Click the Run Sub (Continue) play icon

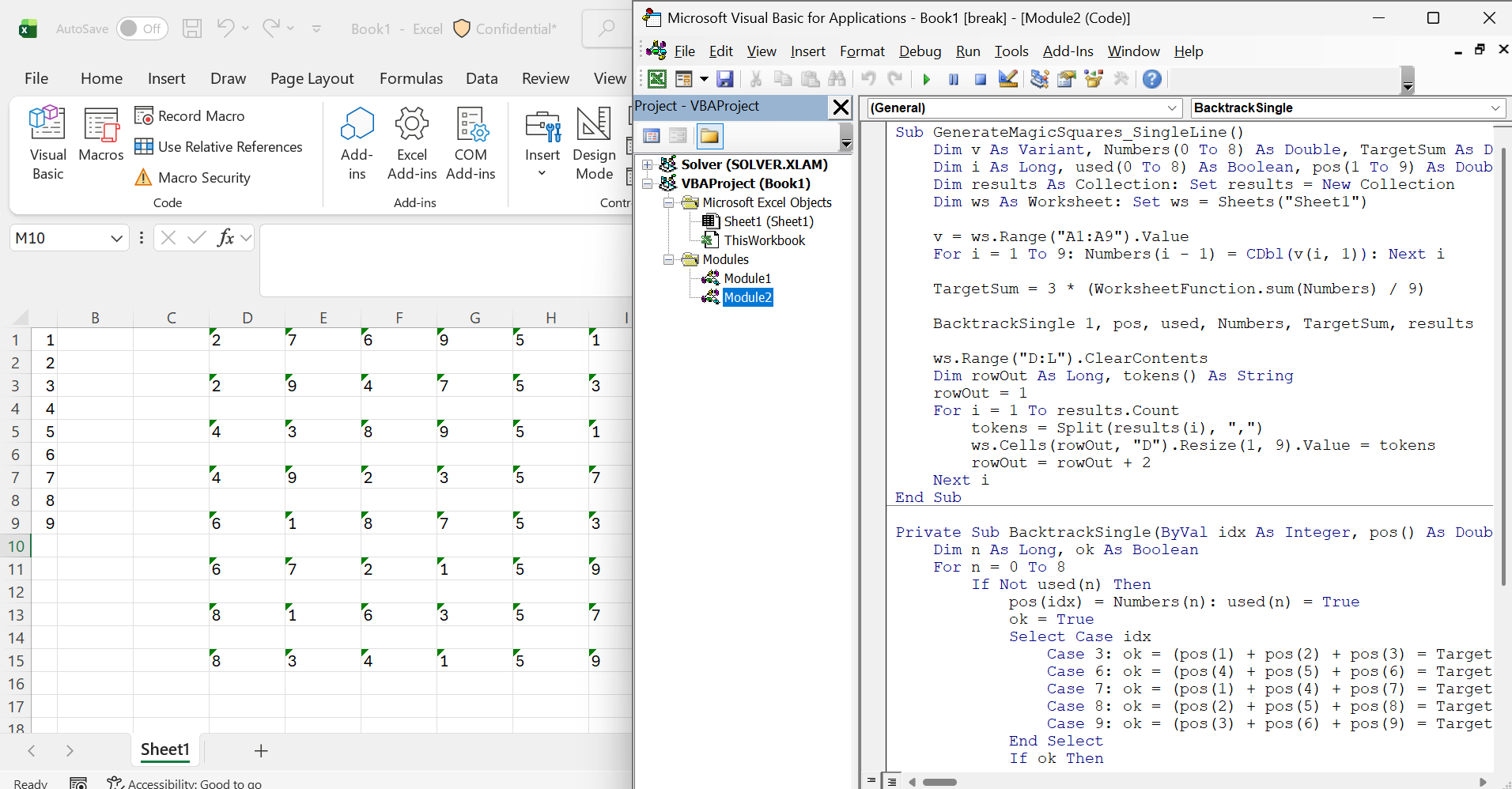coord(926,79)
